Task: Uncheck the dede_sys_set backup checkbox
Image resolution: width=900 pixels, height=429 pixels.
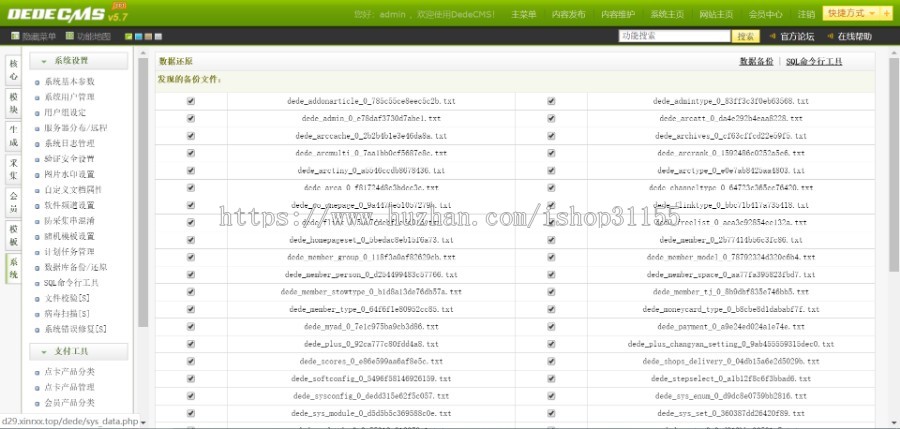Action: tap(551, 413)
